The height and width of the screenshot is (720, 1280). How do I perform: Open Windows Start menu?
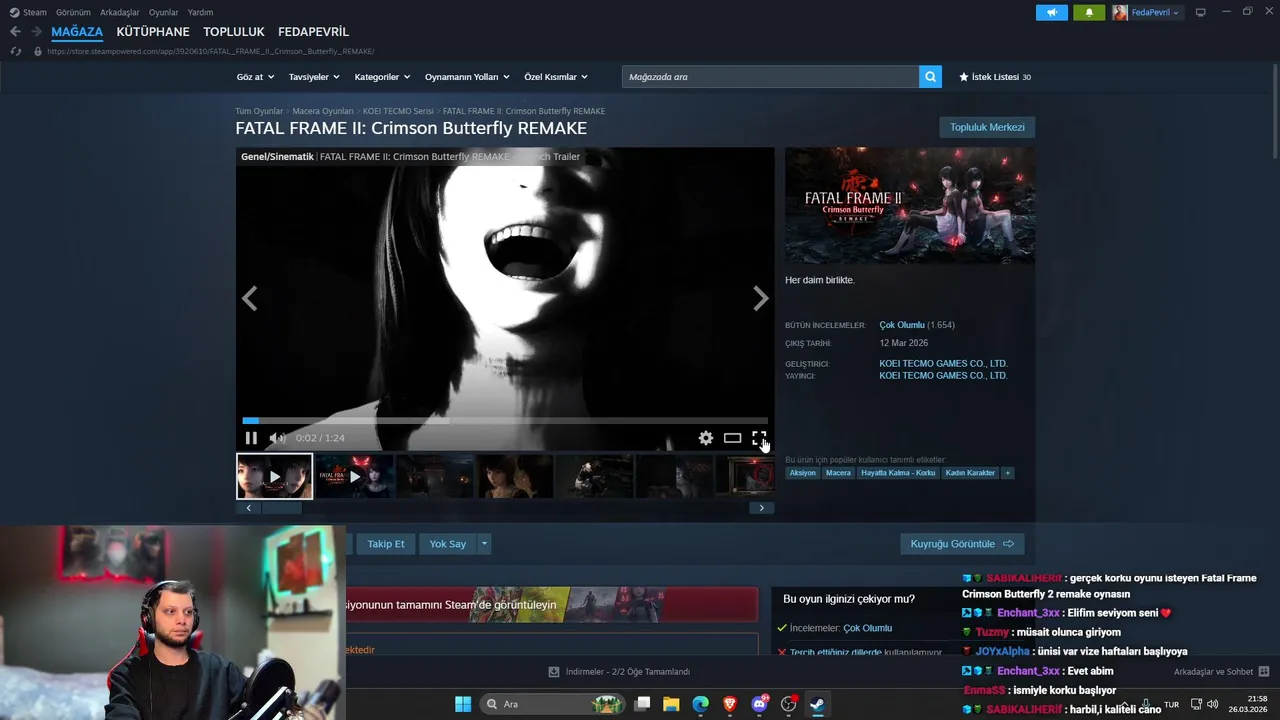463,704
